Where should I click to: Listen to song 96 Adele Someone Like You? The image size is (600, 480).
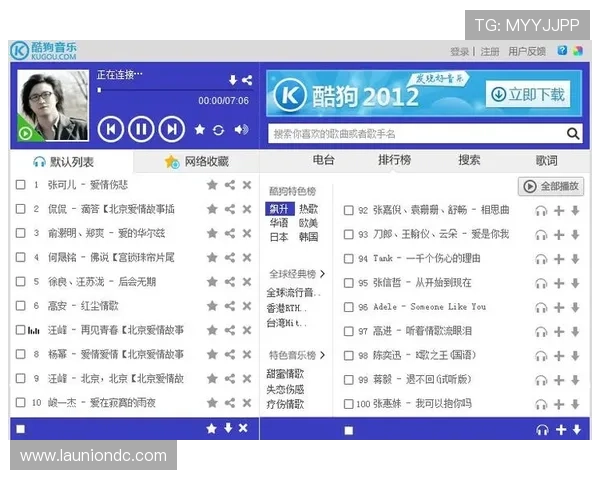coord(541,307)
